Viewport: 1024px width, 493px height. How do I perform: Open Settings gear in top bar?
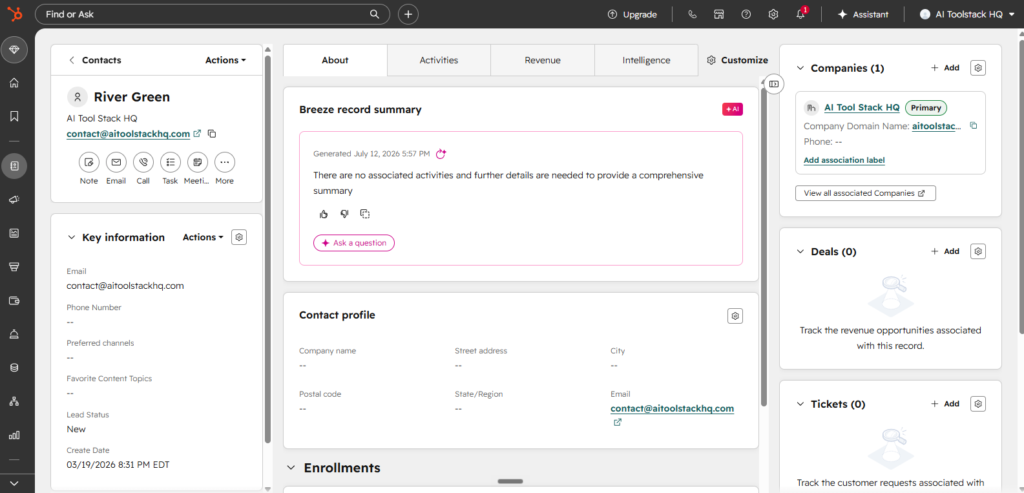pyautogui.click(x=773, y=14)
